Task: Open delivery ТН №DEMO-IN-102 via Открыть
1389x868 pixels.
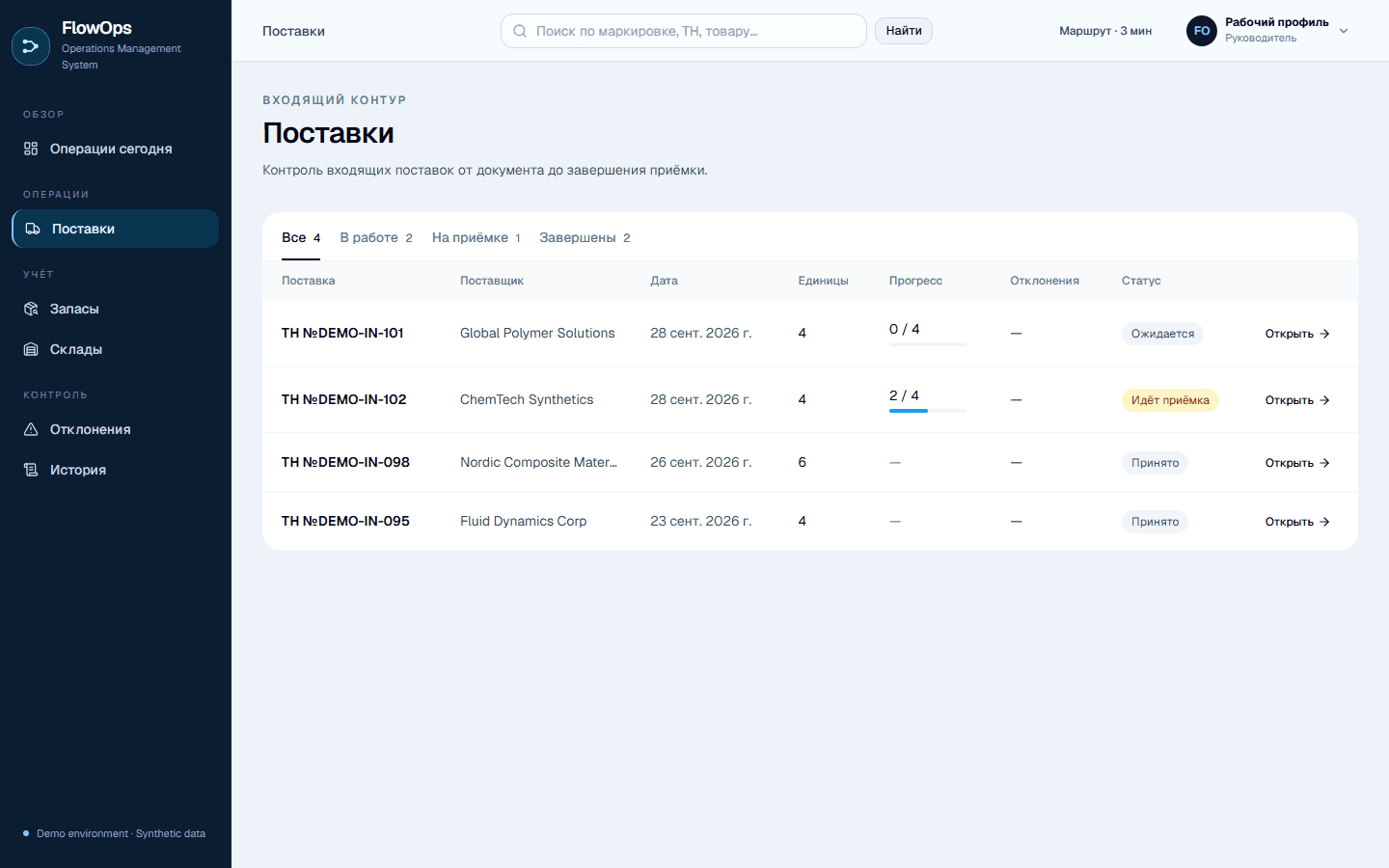Action: (x=1297, y=400)
